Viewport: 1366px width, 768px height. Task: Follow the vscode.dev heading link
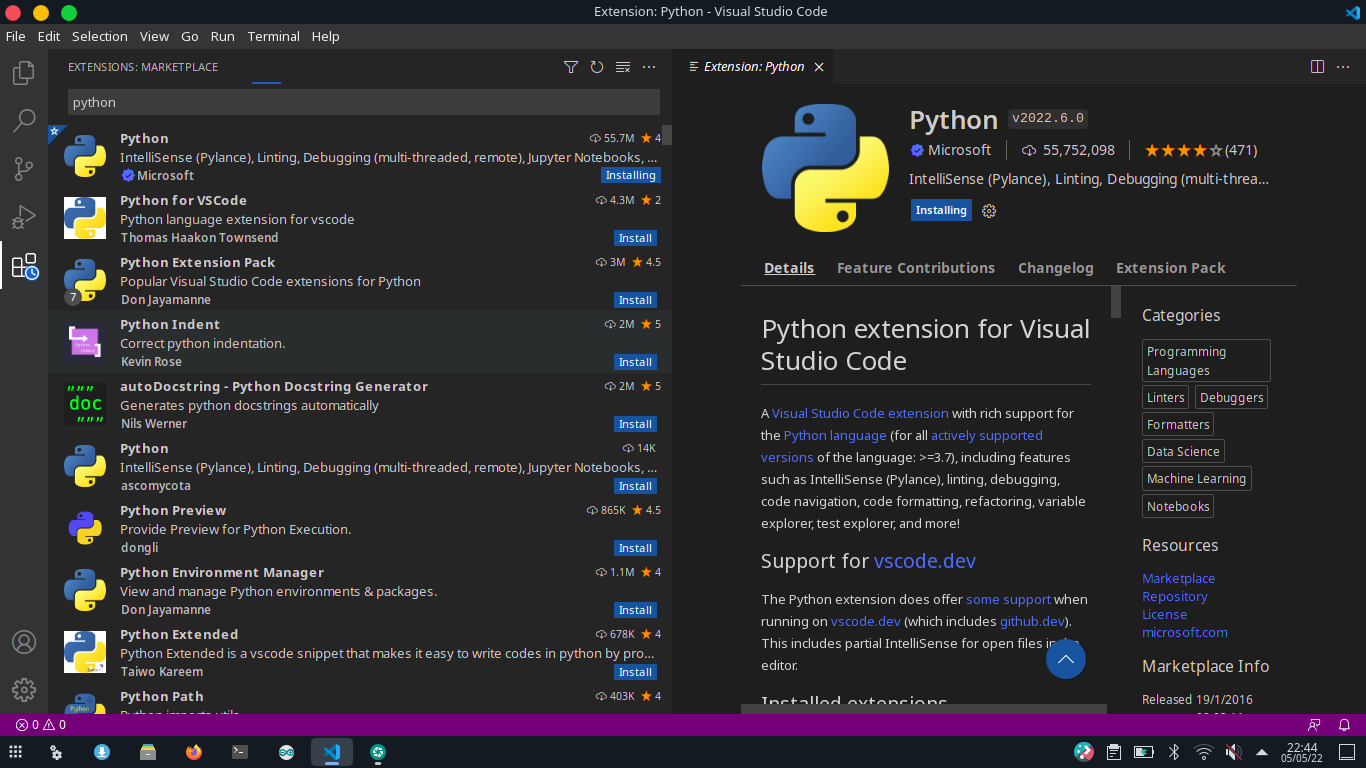925,561
